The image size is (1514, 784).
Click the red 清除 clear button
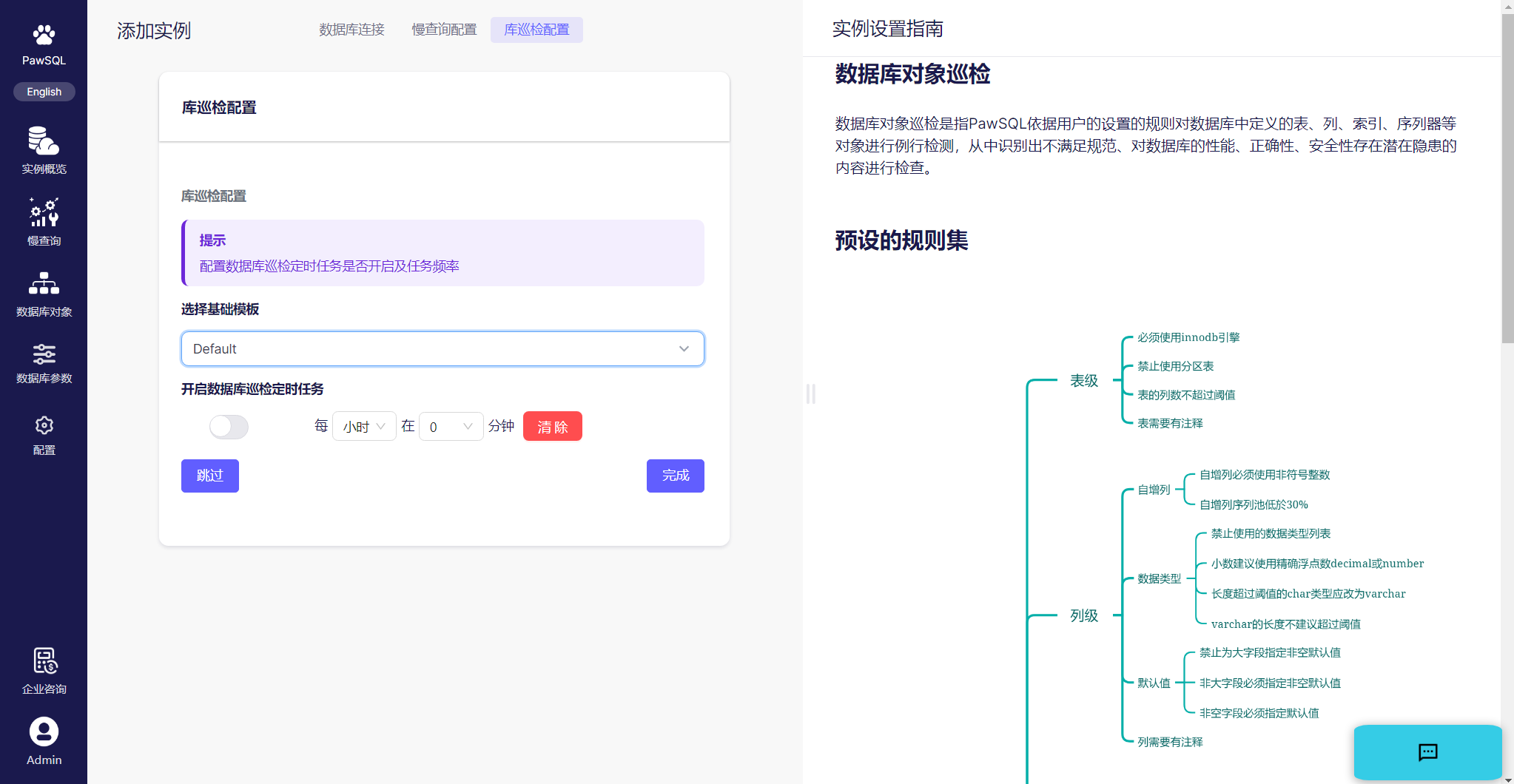click(x=552, y=427)
